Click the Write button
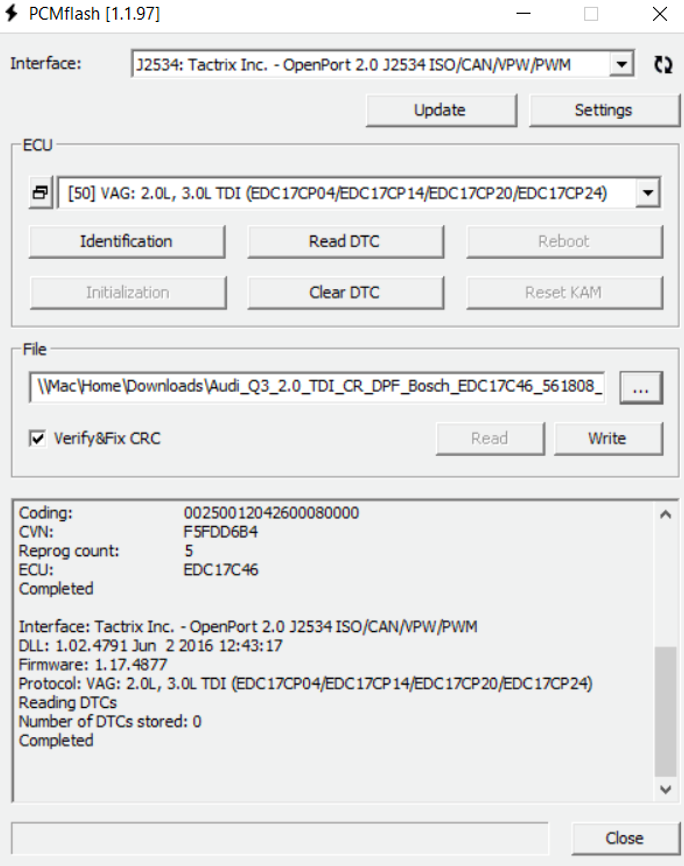 tap(608, 439)
